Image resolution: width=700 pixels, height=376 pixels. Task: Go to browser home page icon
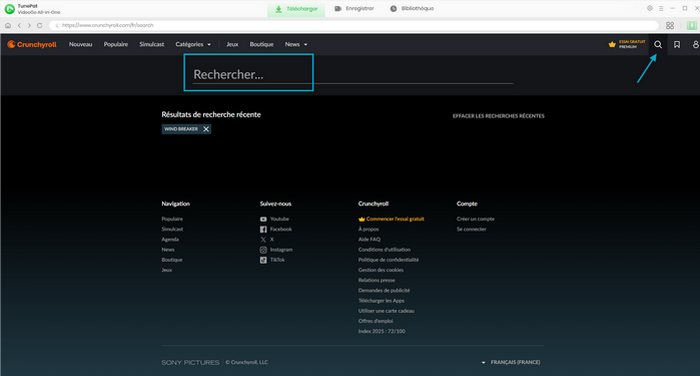(x=8, y=25)
